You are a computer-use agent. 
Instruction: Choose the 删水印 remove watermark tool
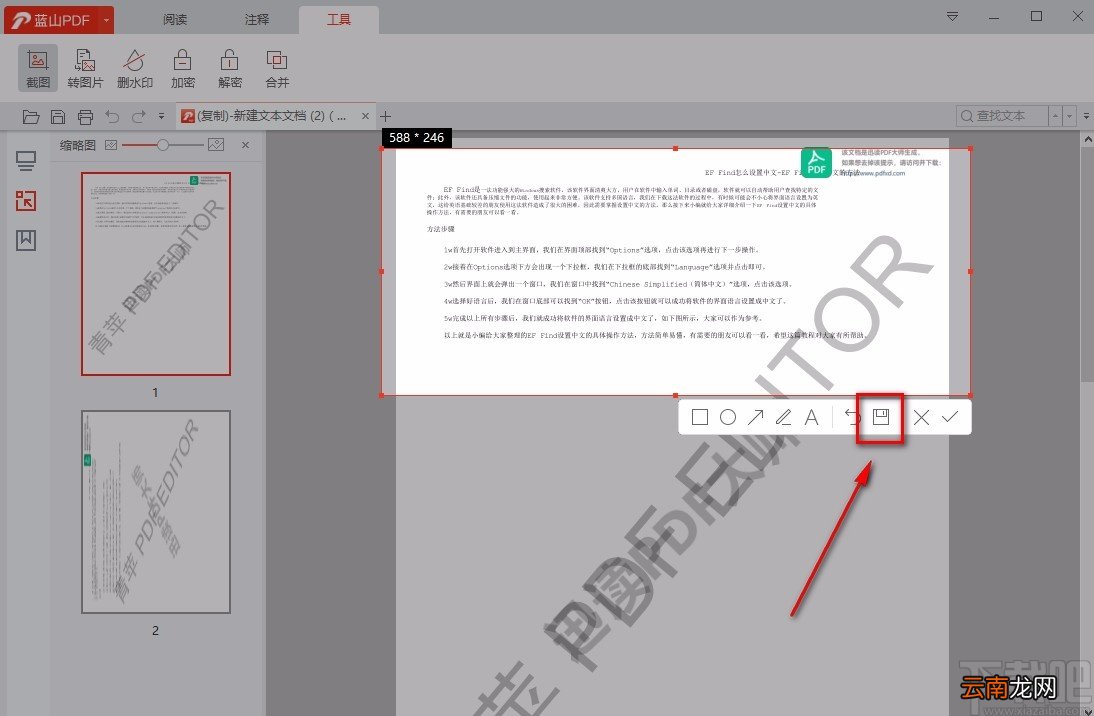[135, 68]
